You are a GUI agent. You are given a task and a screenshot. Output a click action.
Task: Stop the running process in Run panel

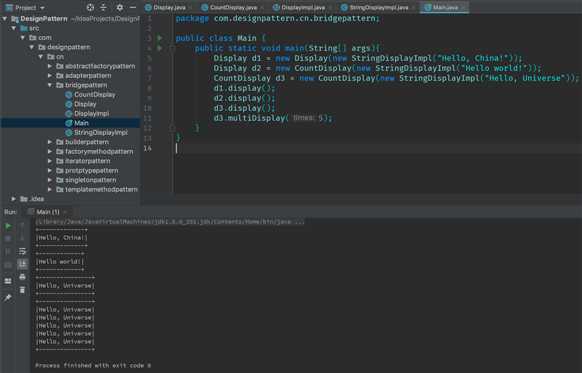pyautogui.click(x=8, y=238)
